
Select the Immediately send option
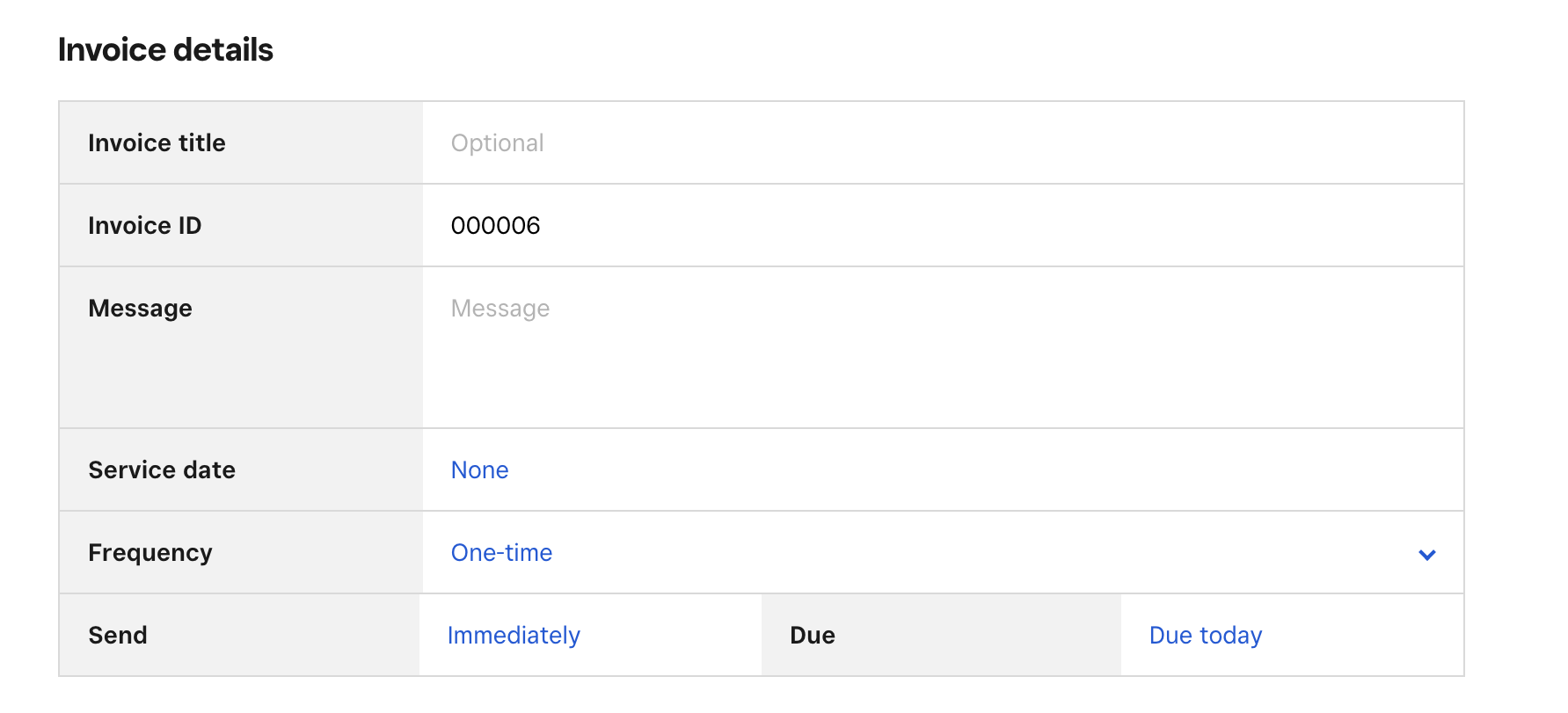pos(514,636)
